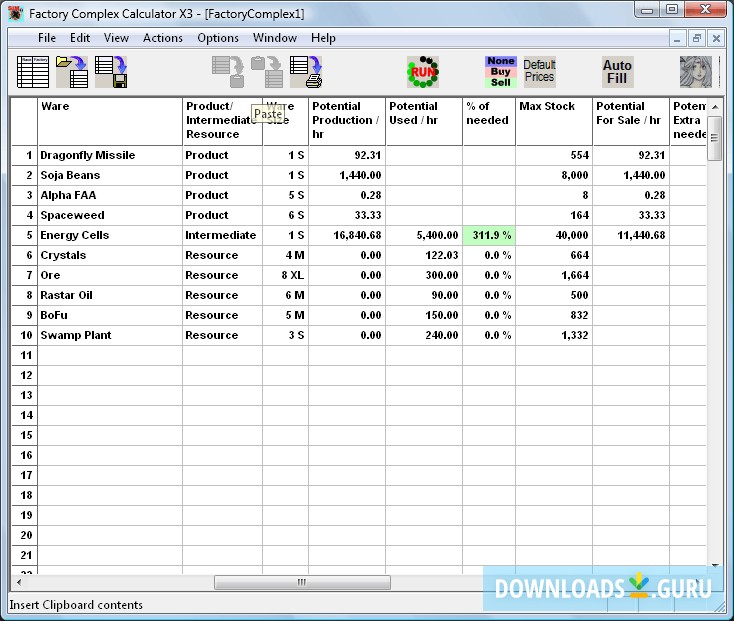Restore the inner document window

pos(697,39)
